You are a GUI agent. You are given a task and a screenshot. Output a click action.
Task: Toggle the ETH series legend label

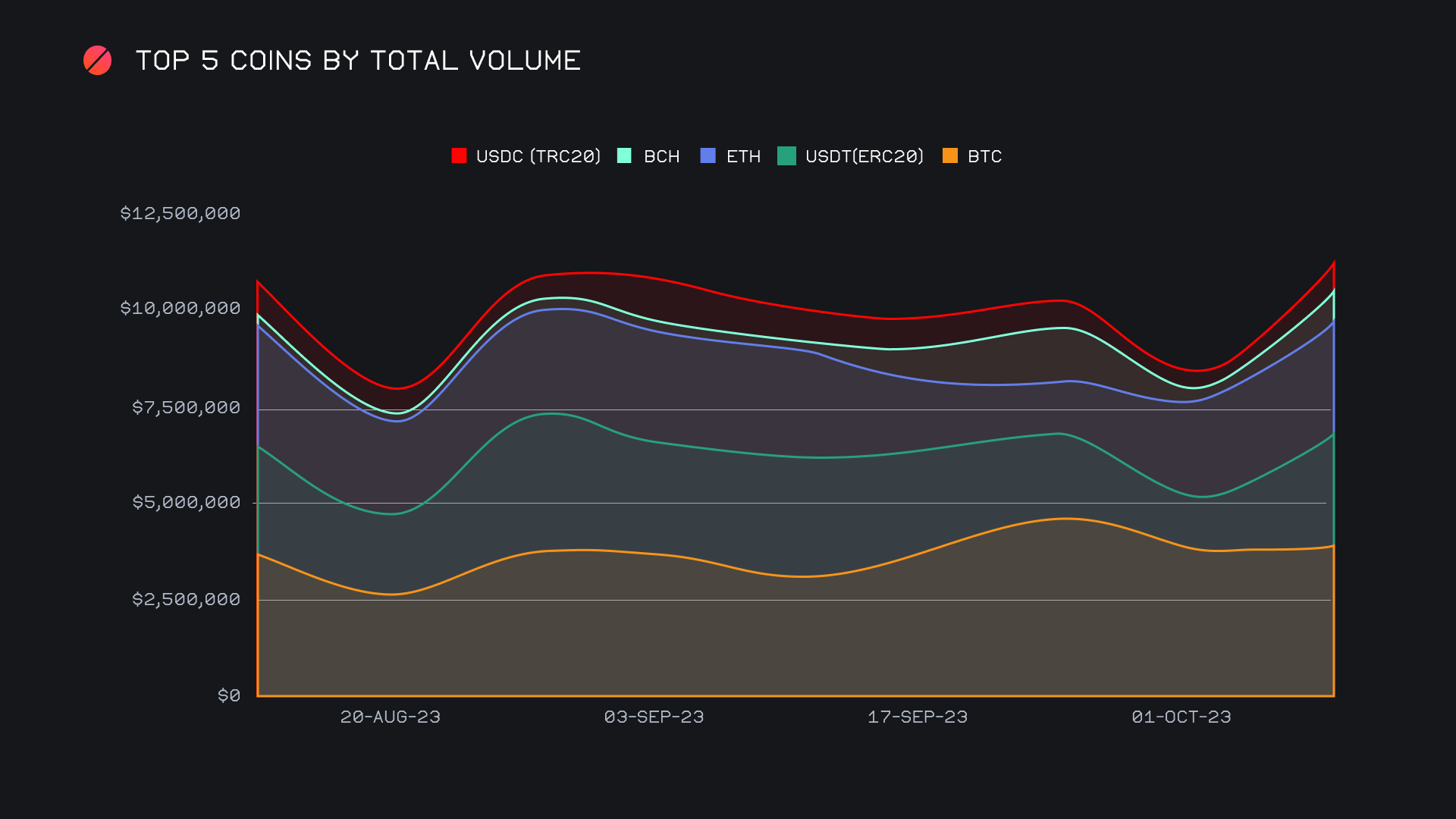click(x=743, y=156)
